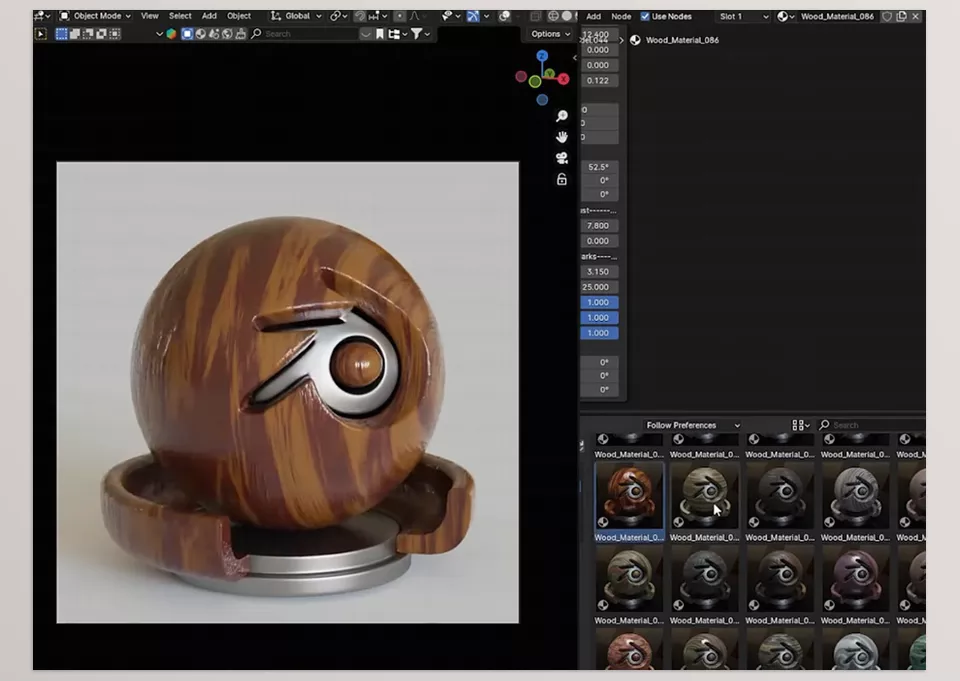Viewport: 960px width, 681px height.
Task: Duplicate material with the new copy icon
Action: [901, 17]
